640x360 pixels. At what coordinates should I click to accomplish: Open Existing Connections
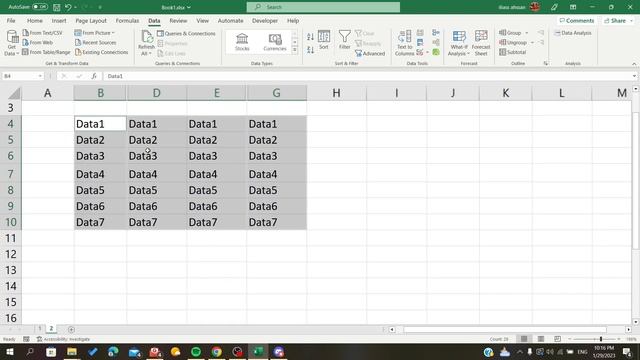click(x=102, y=52)
